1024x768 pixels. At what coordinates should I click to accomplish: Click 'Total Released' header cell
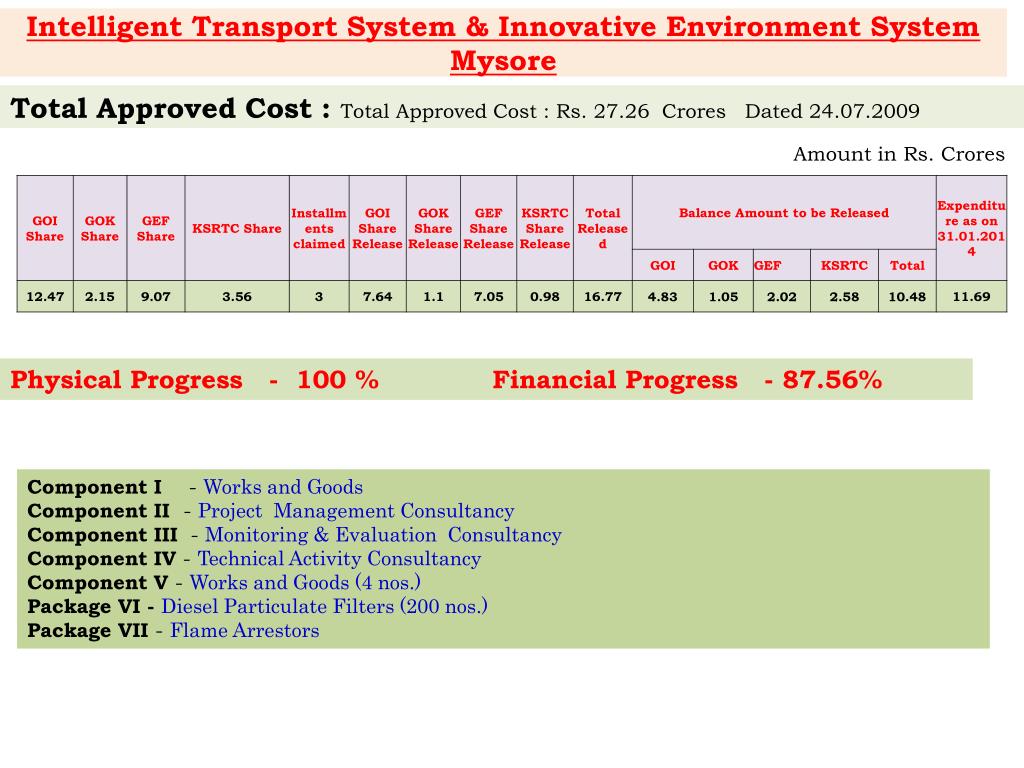(x=603, y=229)
